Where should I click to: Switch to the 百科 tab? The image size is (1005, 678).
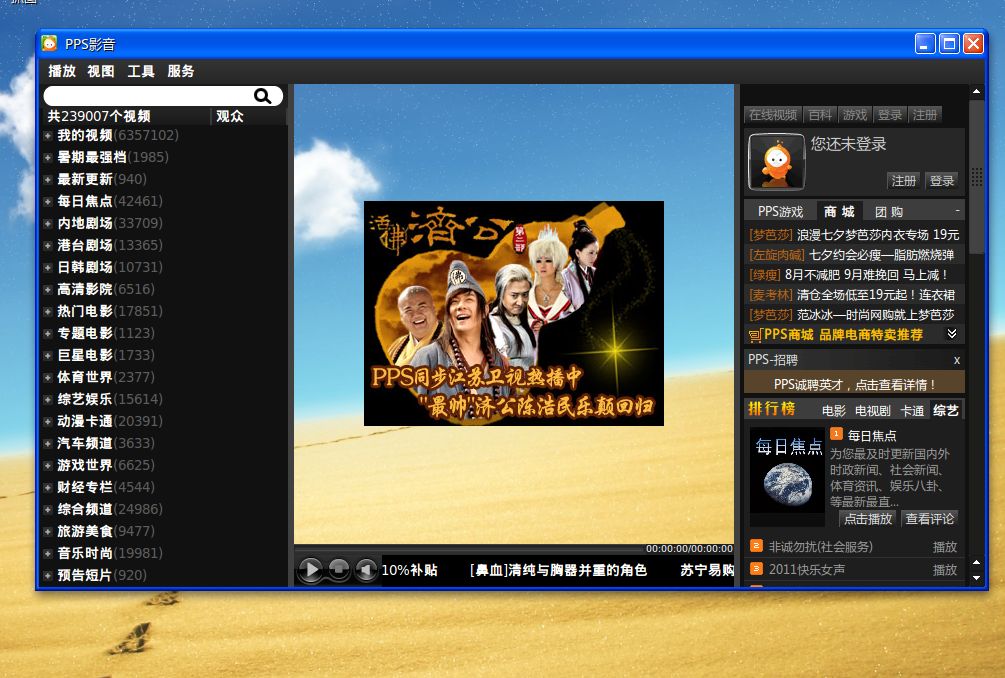(x=820, y=115)
